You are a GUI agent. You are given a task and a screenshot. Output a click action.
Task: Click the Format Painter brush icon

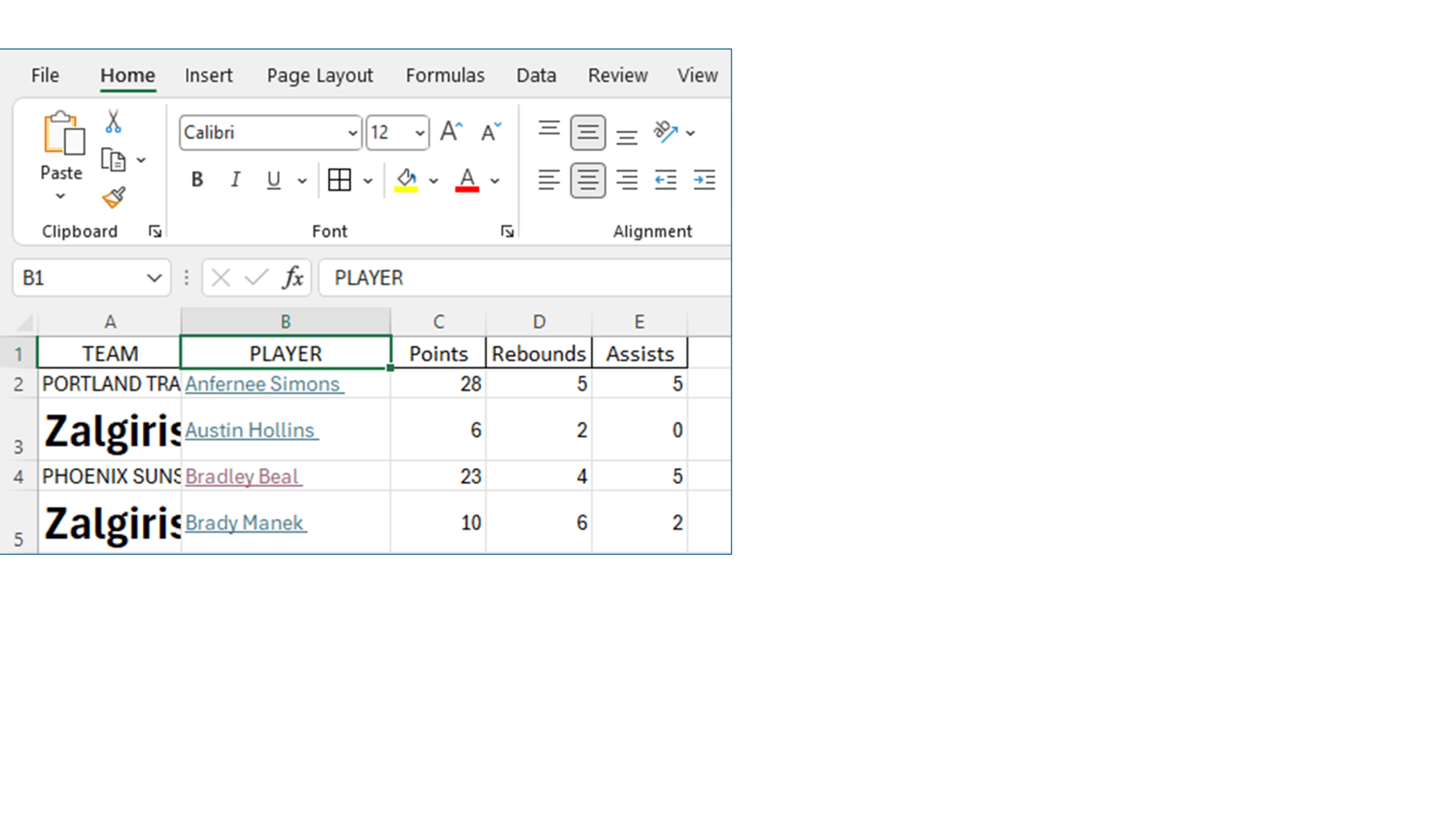point(114,198)
